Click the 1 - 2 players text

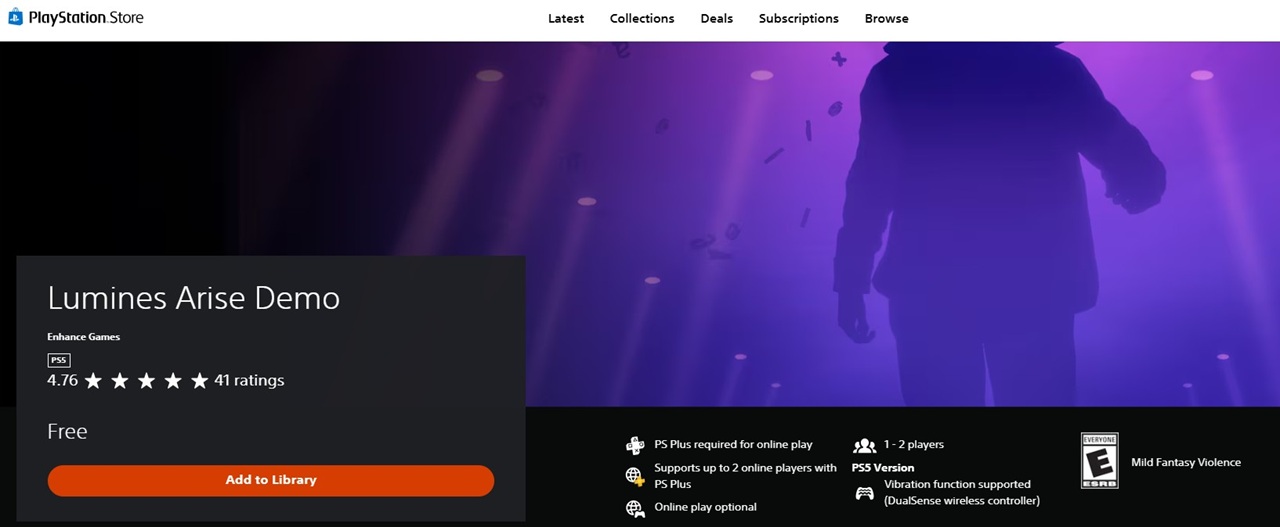point(913,444)
